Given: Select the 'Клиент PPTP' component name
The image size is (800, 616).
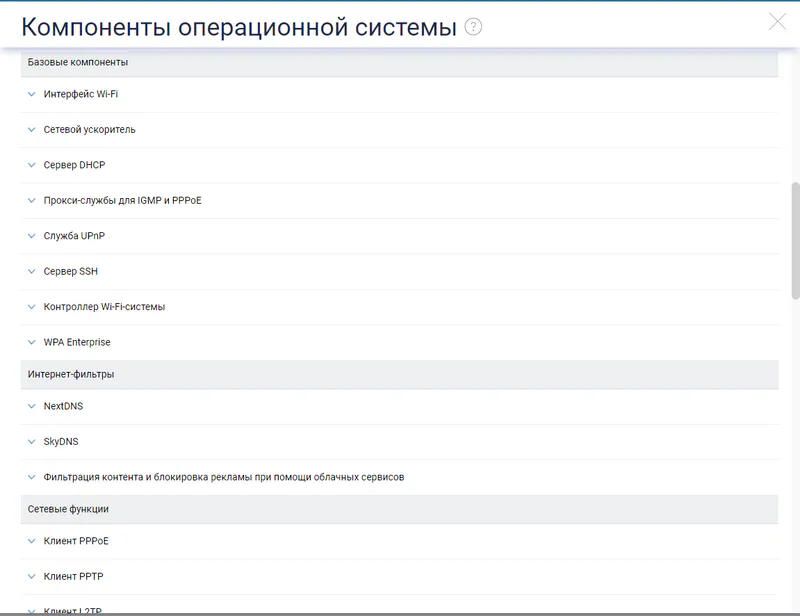Looking at the screenshot, I should click(x=73, y=576).
